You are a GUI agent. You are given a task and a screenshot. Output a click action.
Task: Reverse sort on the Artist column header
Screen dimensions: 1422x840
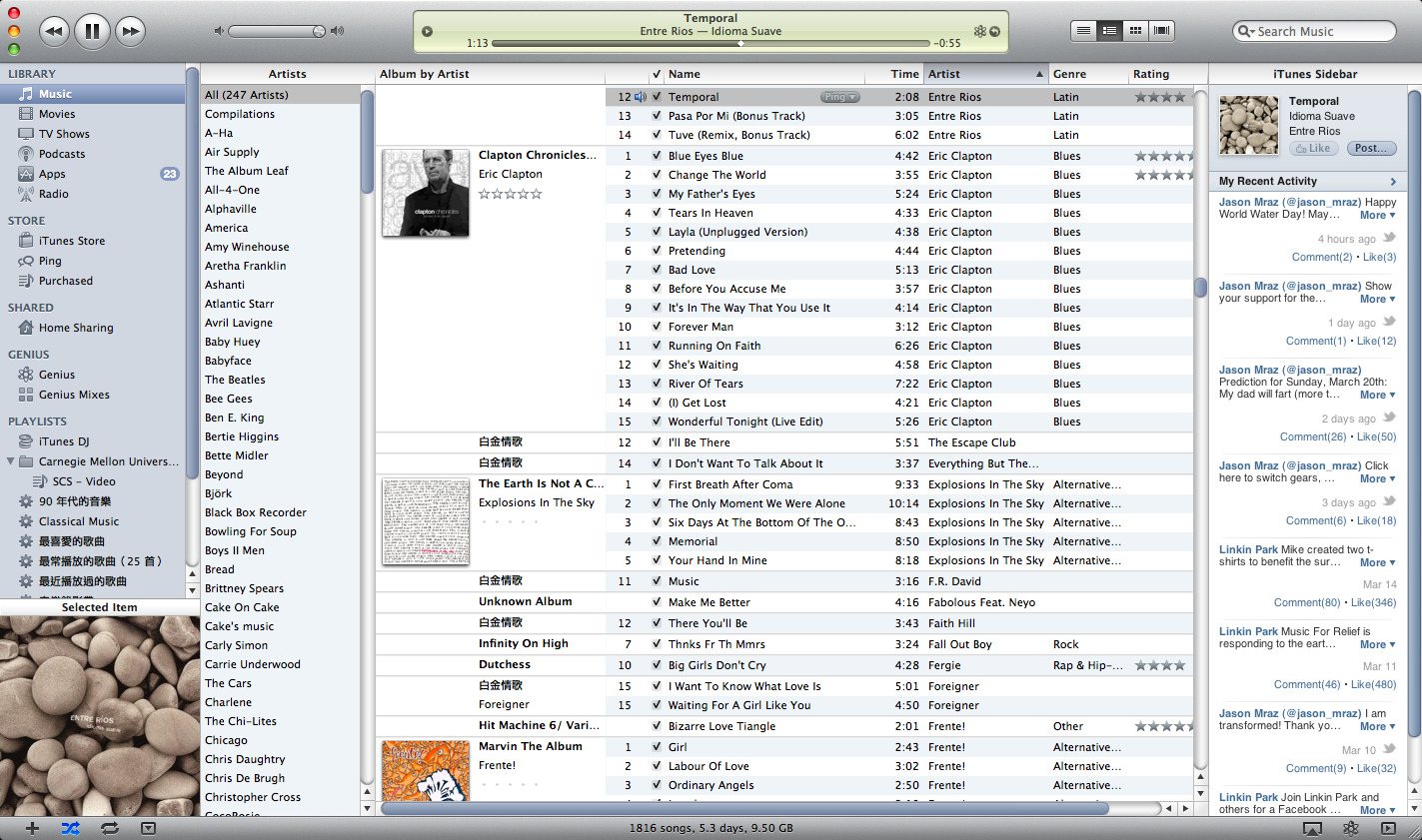click(985, 74)
